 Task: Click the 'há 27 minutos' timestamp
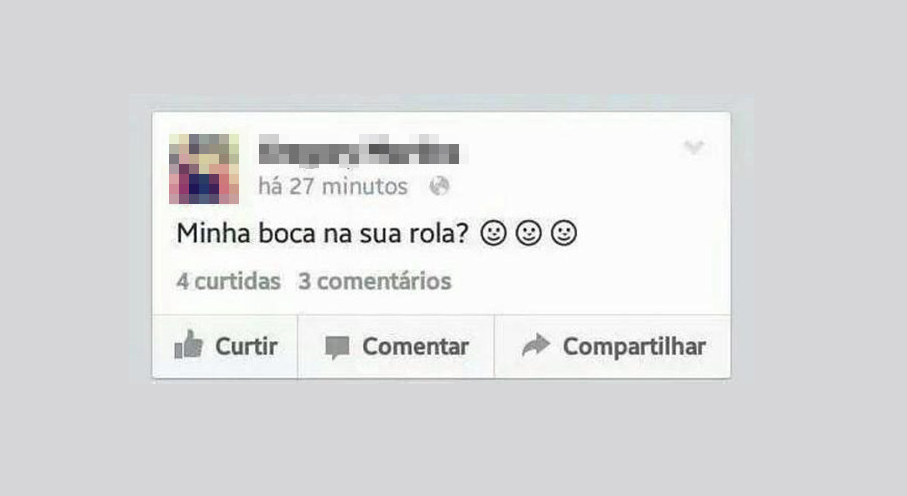point(333,186)
